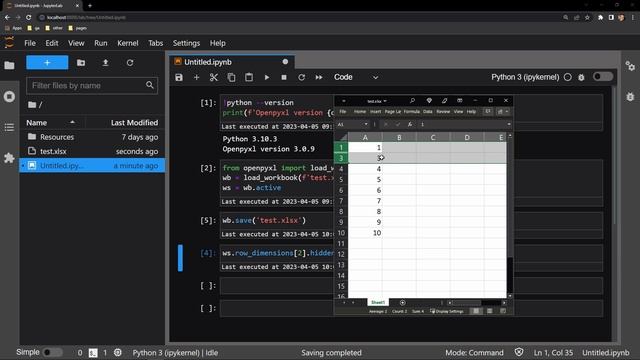
Task: Open the Excel Insert ribbon tab
Action: pyautogui.click(x=376, y=112)
